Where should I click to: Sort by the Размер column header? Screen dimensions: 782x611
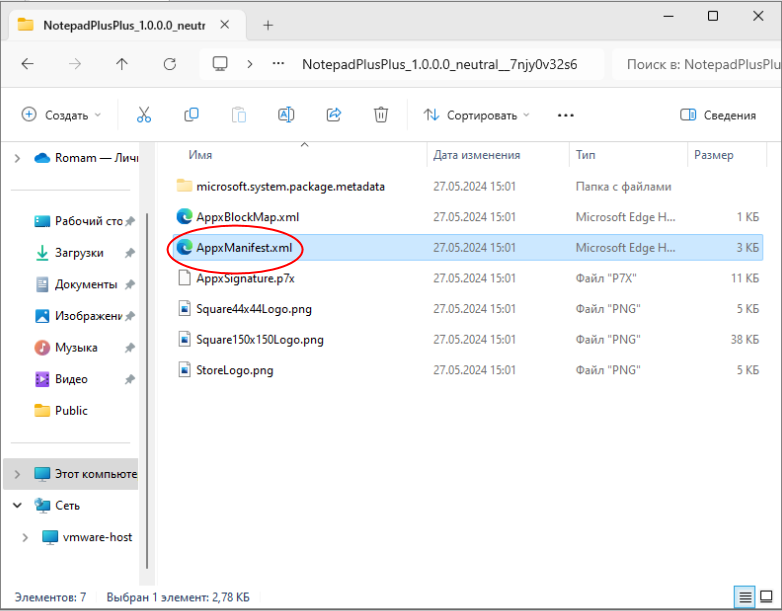(x=714, y=155)
